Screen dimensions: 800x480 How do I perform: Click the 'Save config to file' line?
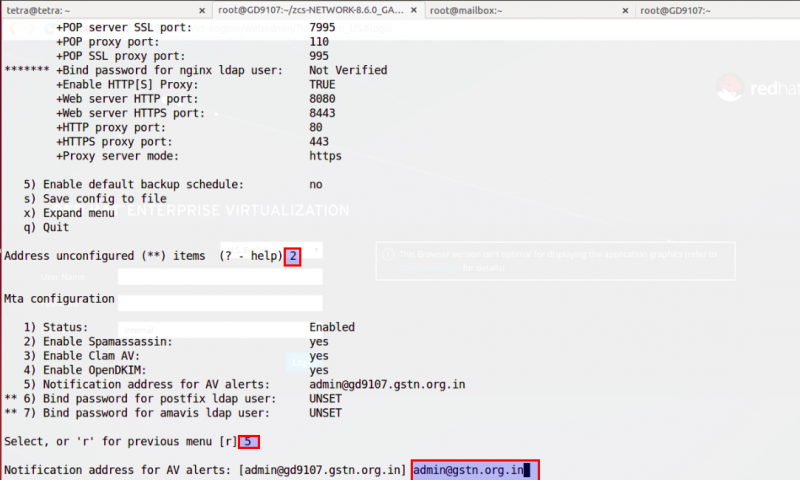pyautogui.click(x=95, y=199)
